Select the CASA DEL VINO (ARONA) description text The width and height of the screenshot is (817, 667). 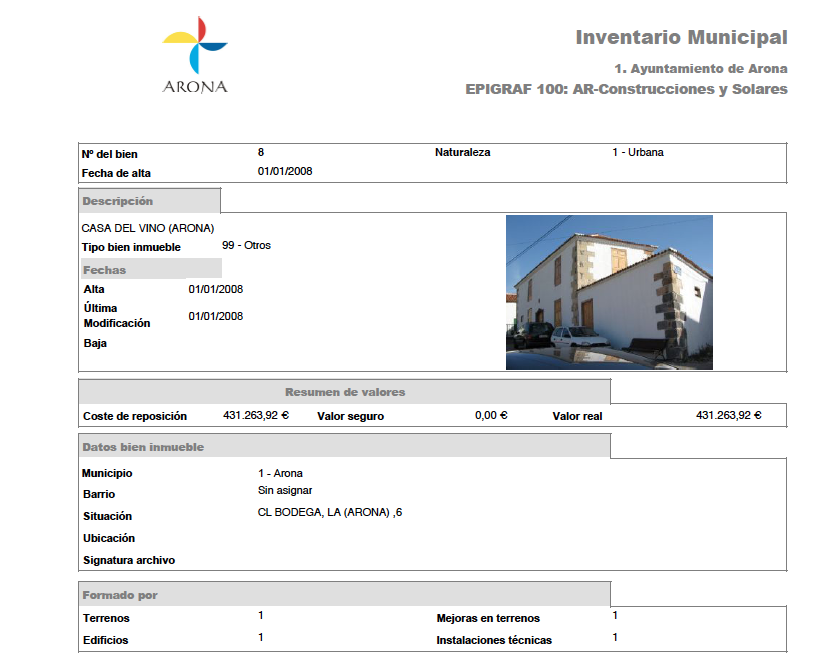pos(147,228)
